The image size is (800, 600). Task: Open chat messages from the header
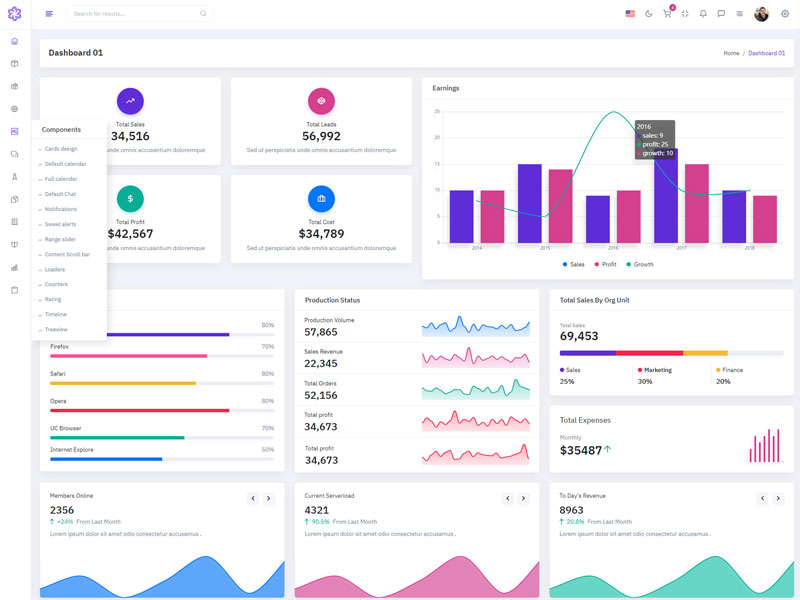(x=721, y=13)
